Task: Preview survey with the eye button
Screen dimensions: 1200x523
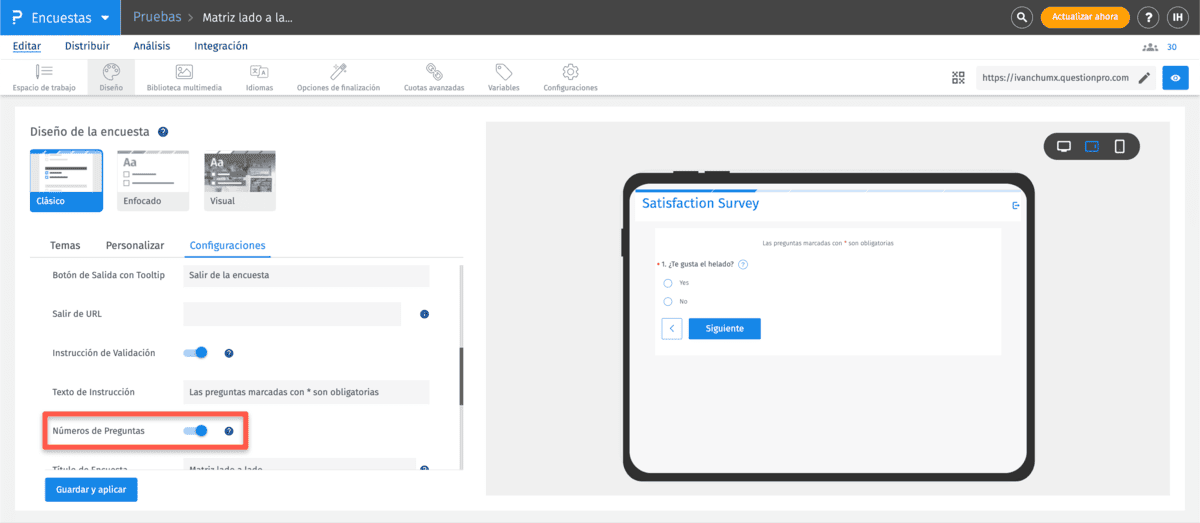Action: [1175, 78]
